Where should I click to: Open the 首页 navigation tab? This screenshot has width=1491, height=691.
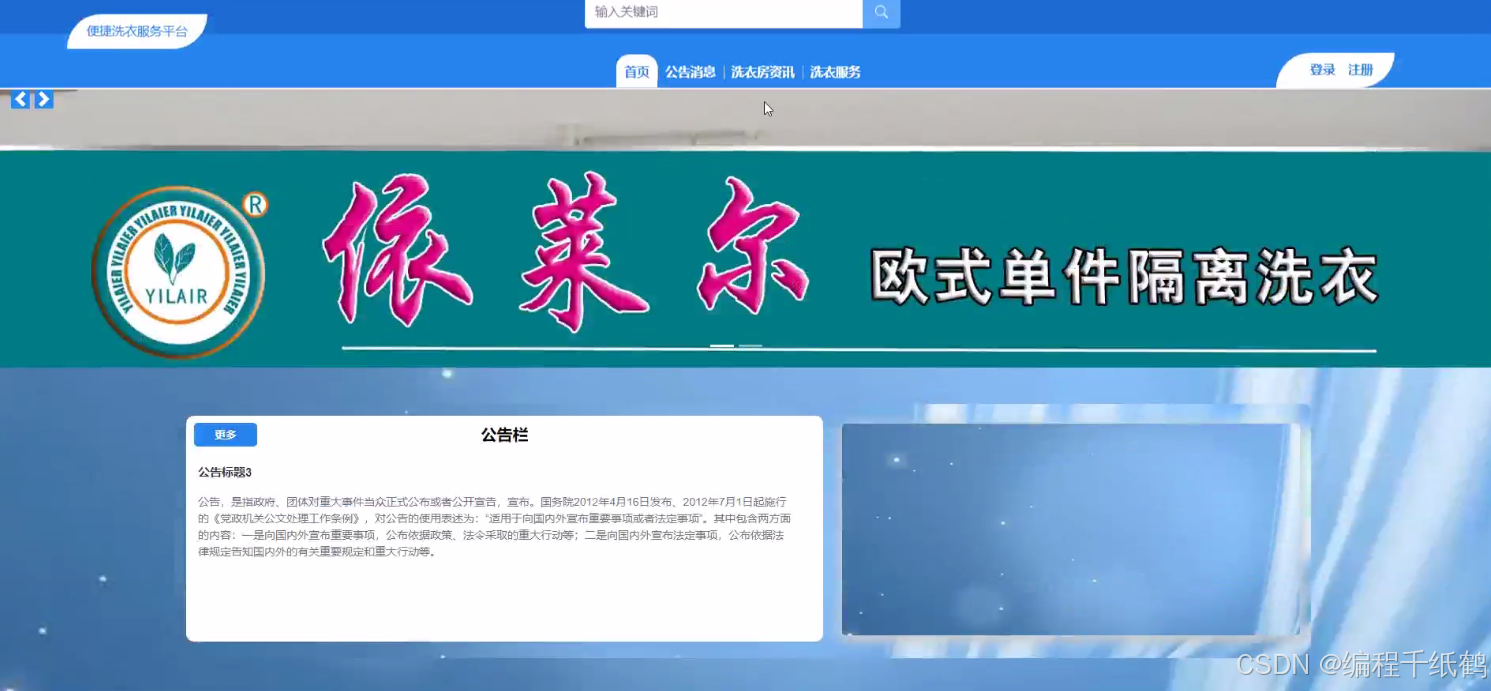[637, 72]
